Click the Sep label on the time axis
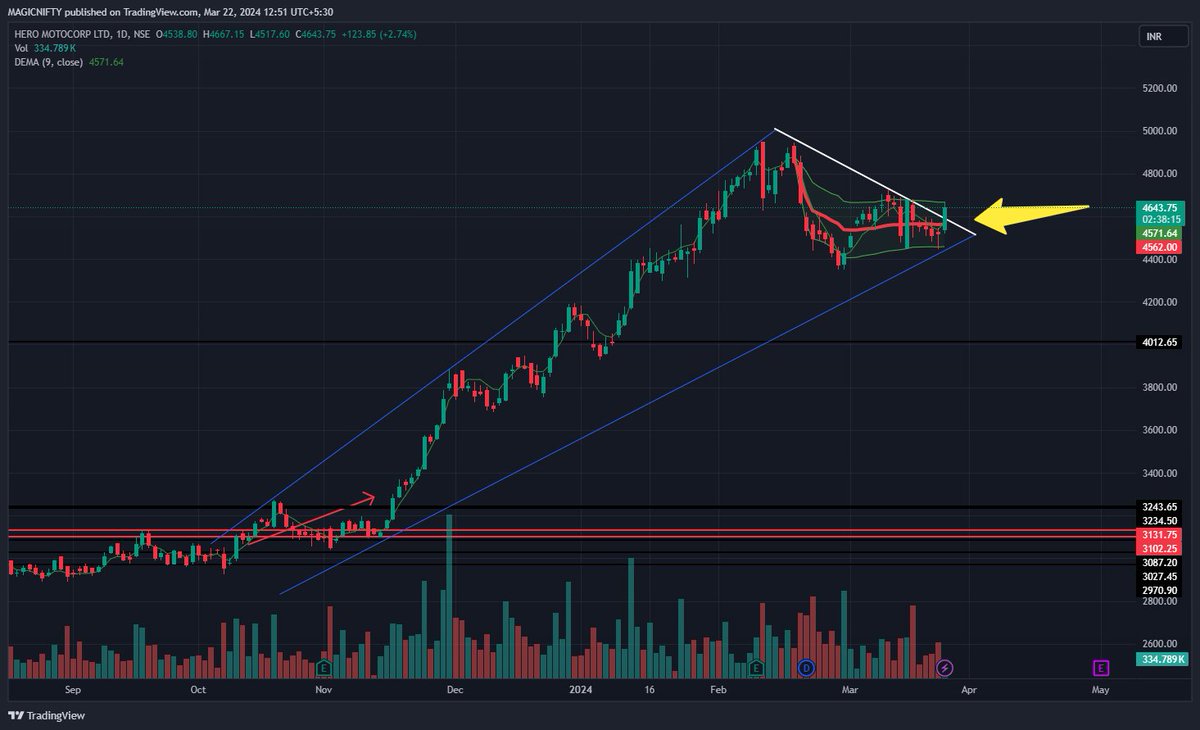 pyautogui.click(x=72, y=690)
